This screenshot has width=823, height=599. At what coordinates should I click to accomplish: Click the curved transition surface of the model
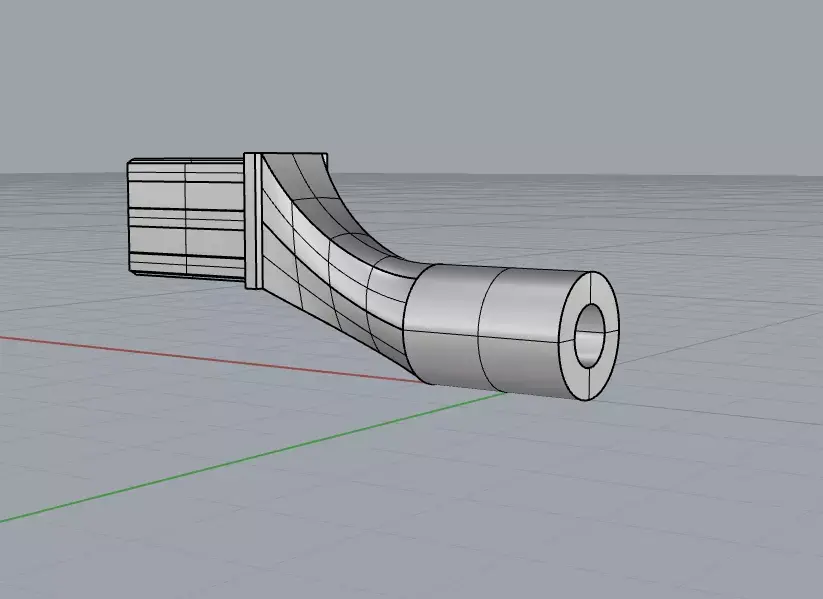(330, 250)
